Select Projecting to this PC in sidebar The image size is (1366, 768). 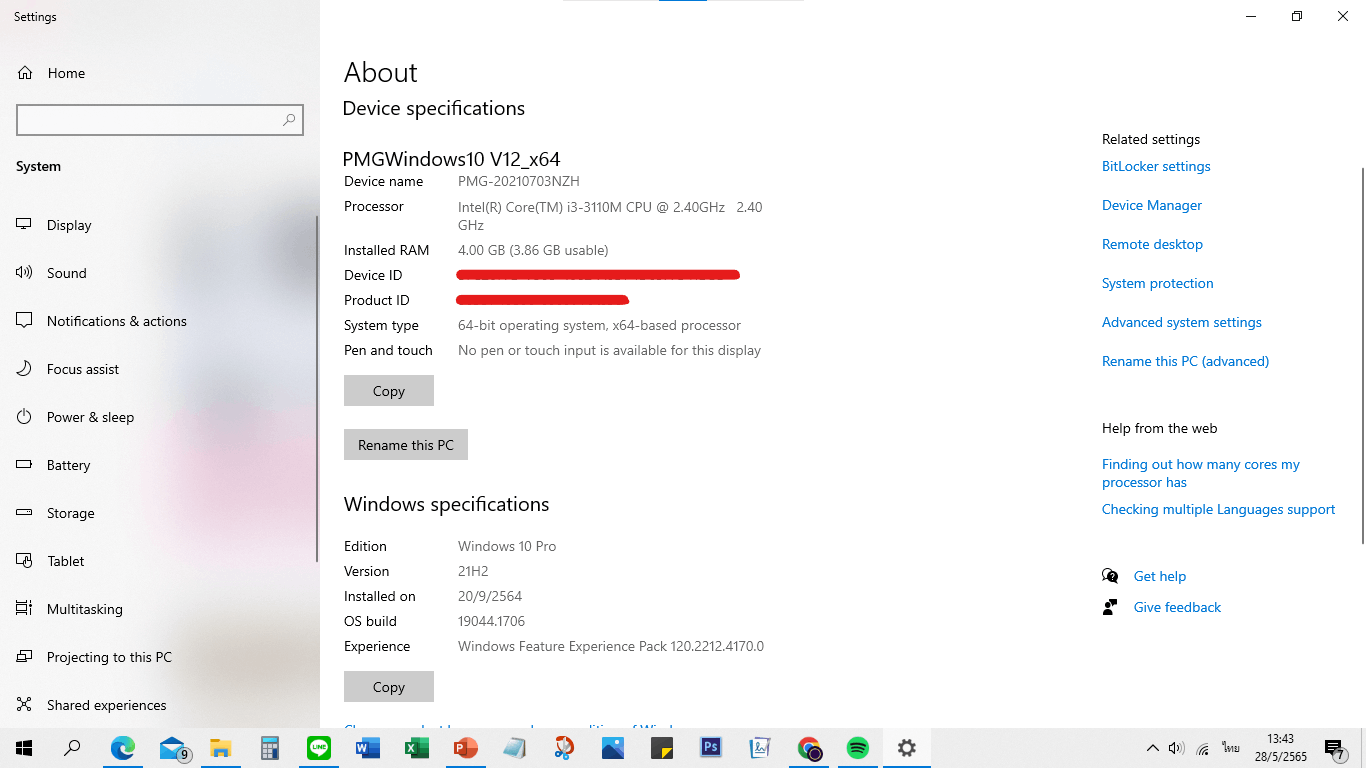pyautogui.click(x=160, y=657)
